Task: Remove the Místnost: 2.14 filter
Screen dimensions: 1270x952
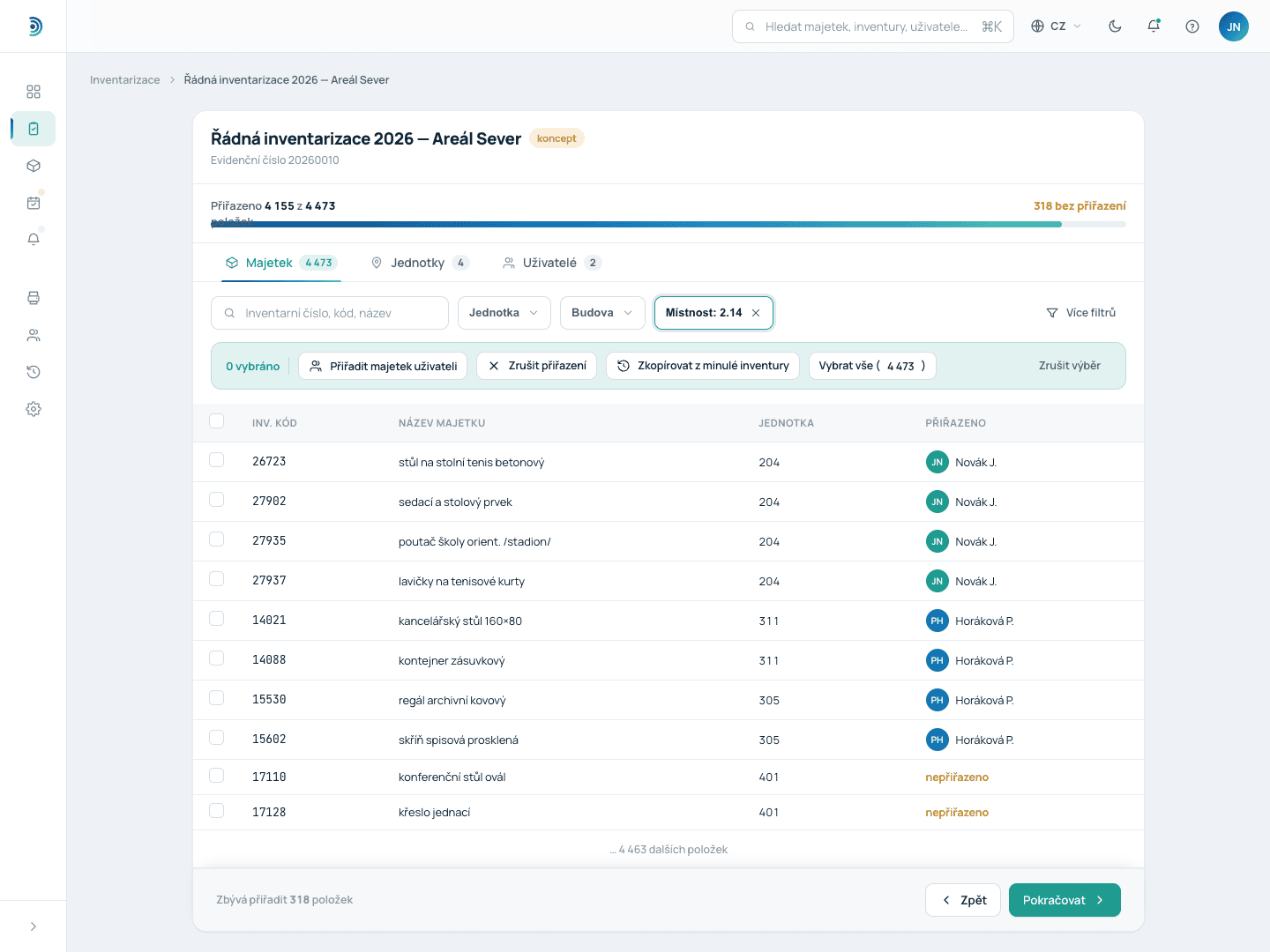Action: click(x=756, y=313)
